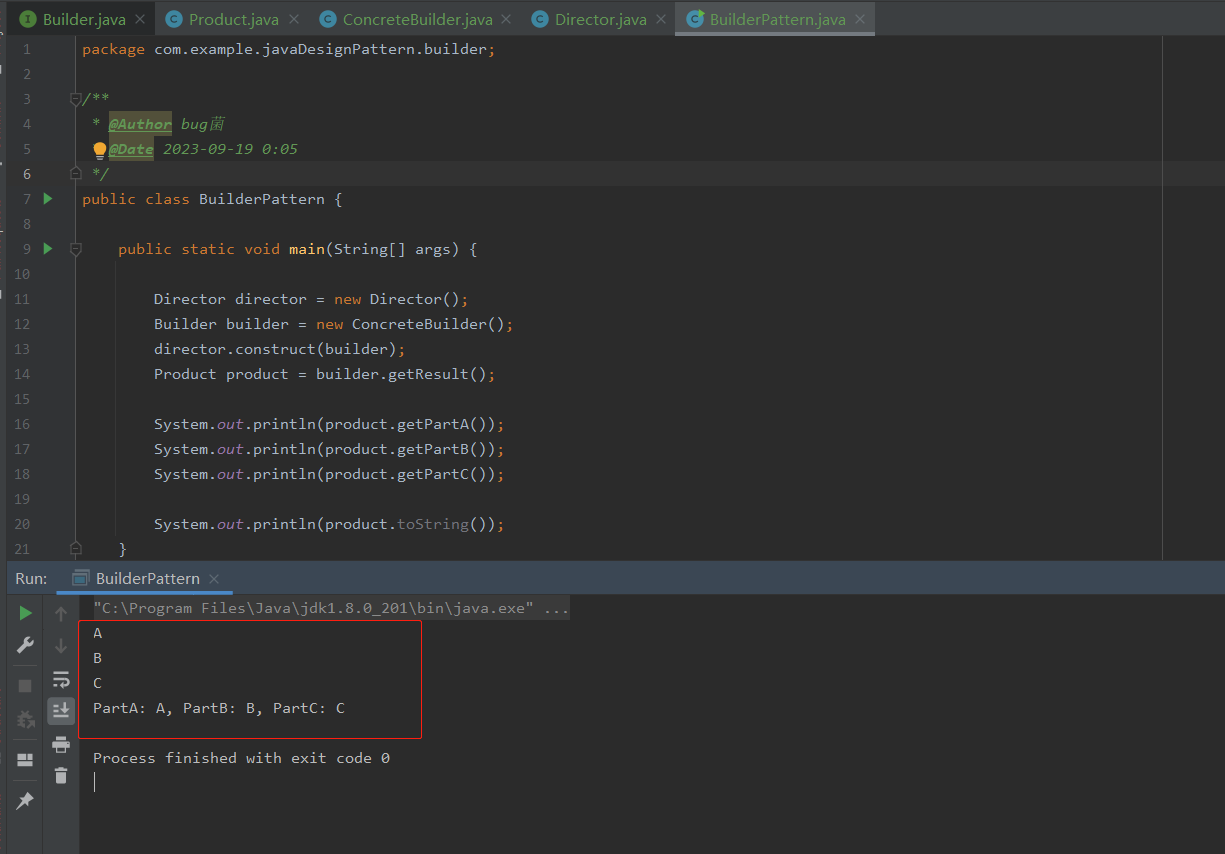The image size is (1225, 854).
Task: Toggle Pin Tab in the Run panel
Action: click(x=26, y=801)
